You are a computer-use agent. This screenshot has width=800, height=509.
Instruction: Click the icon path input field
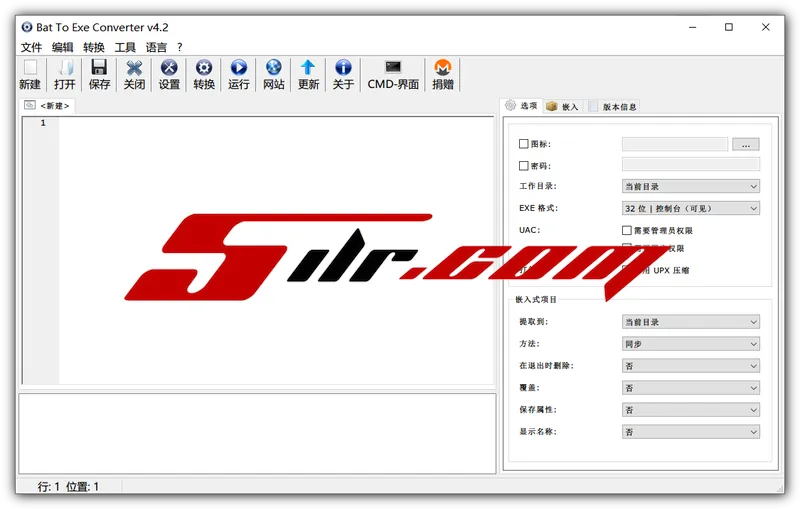tap(674, 144)
